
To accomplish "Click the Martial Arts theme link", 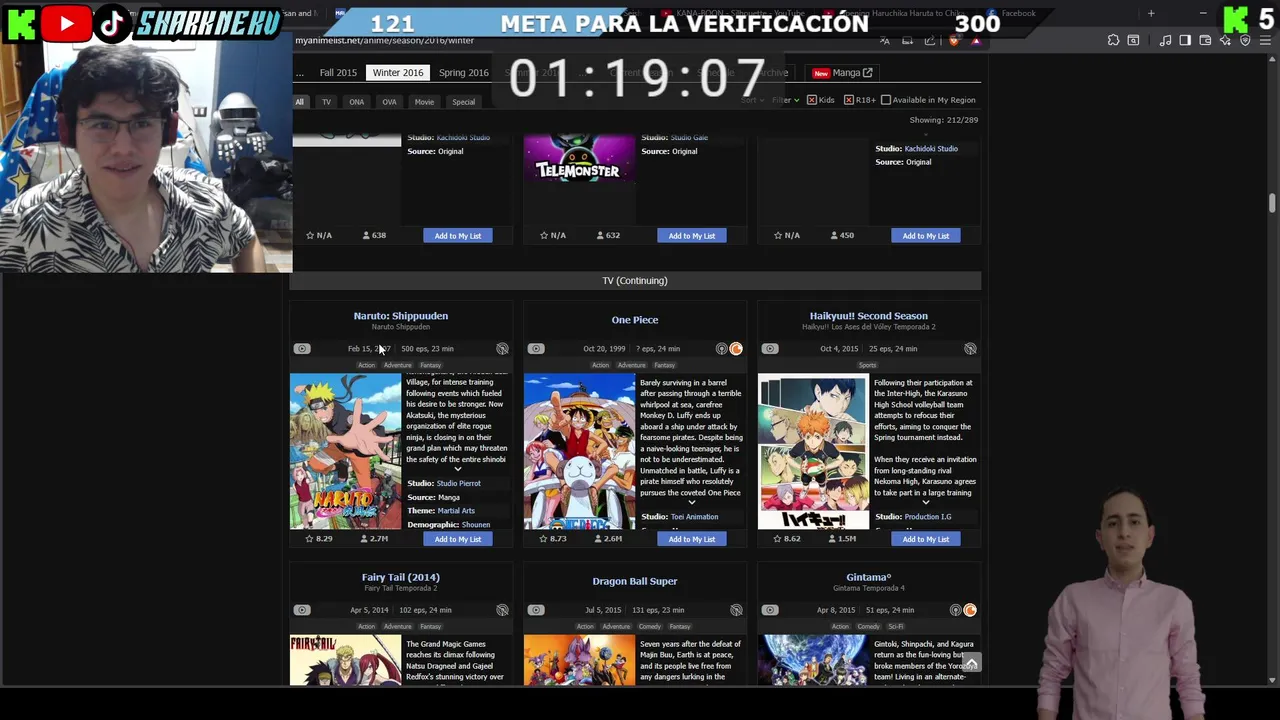I will tap(456, 511).
